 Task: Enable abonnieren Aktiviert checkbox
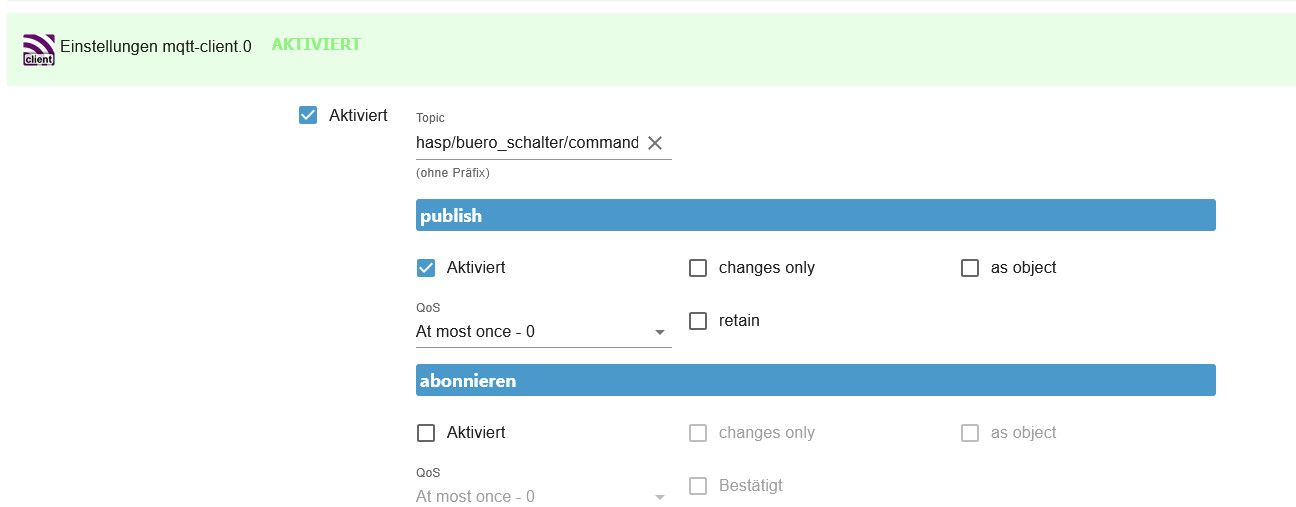426,433
